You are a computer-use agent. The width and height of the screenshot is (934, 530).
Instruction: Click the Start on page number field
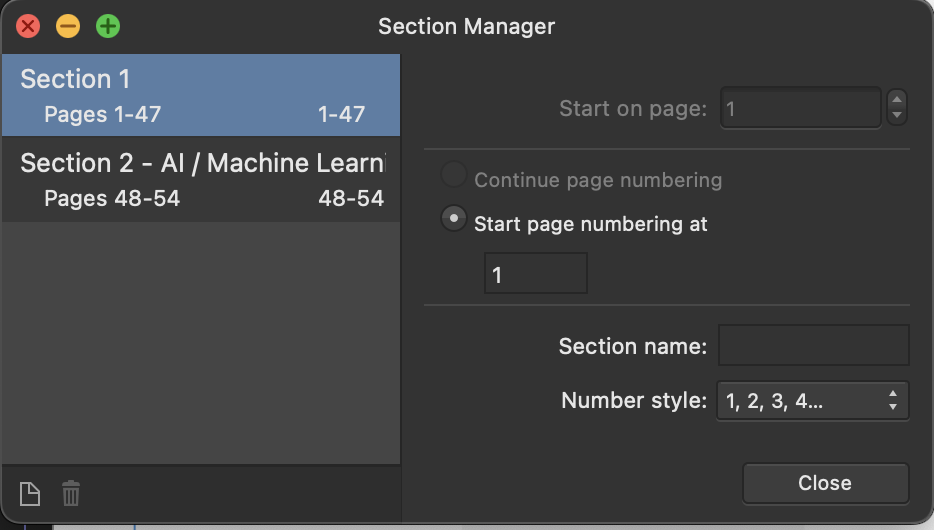point(801,108)
